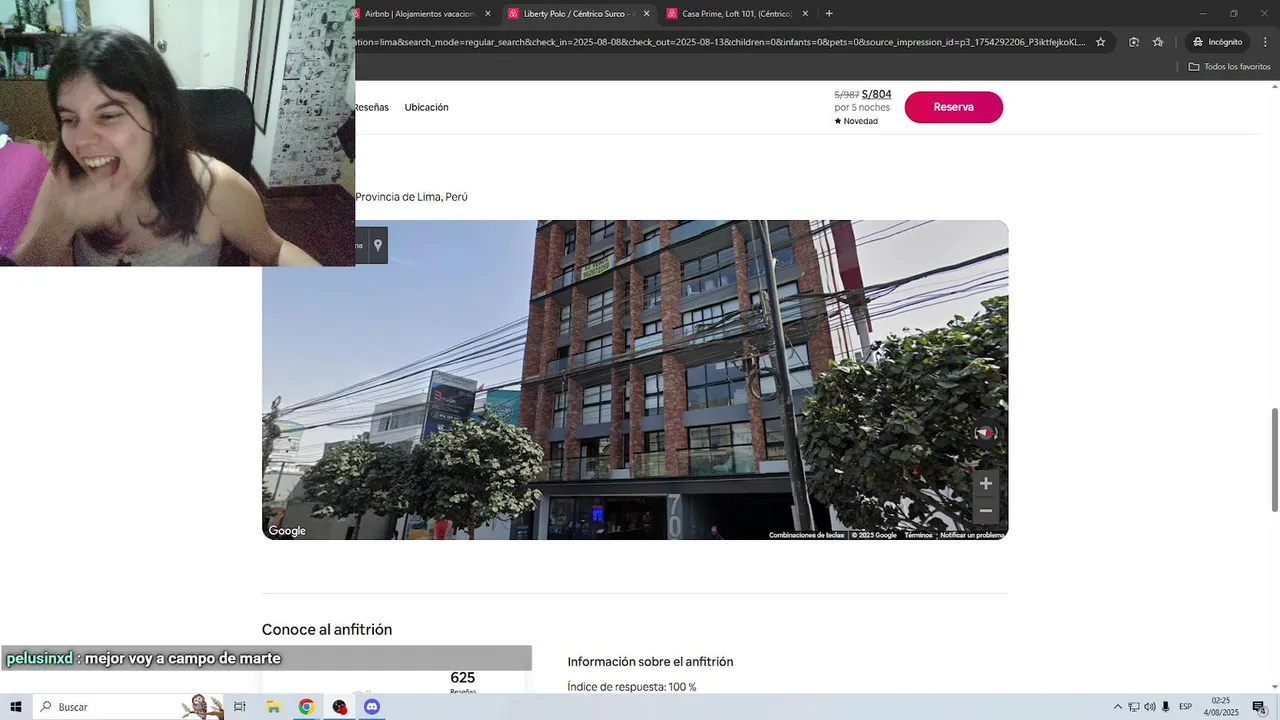Viewport: 1280px width, 720px height.
Task: Click the Google Lens search icon in toolbar
Action: point(1134,42)
